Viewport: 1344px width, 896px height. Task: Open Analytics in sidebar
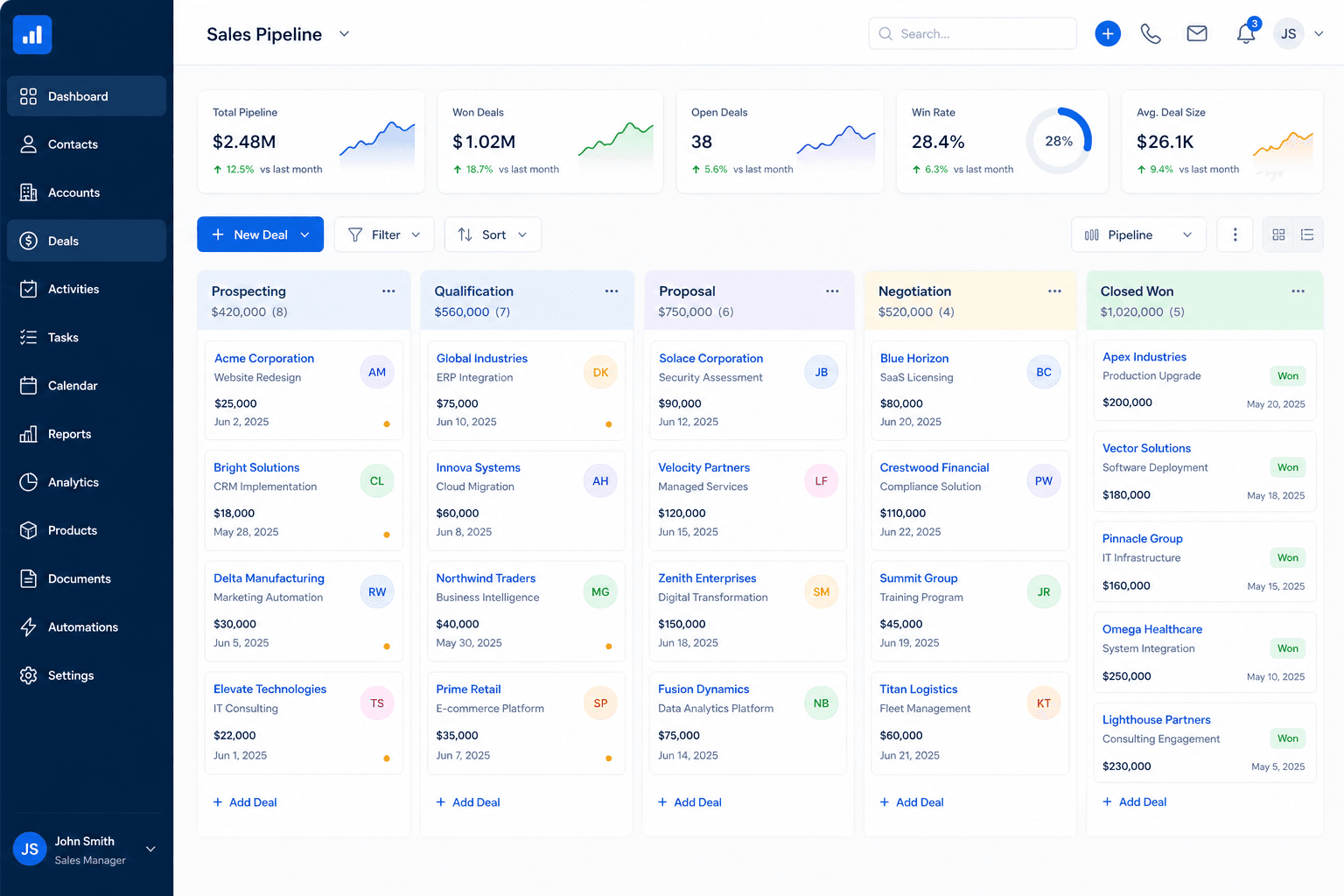[87, 482]
